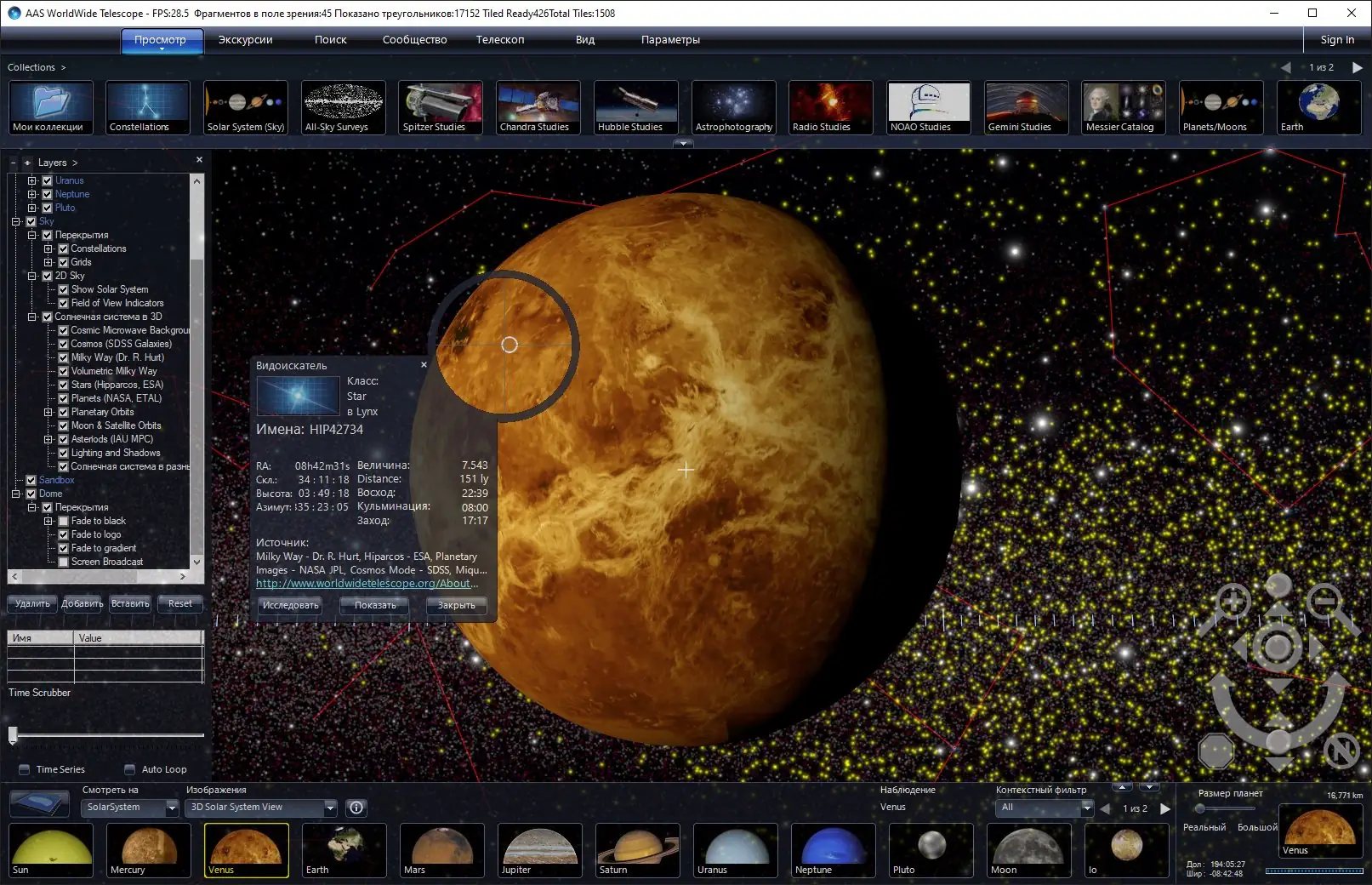This screenshot has width=1372, height=885.
Task: Open the Вид tab
Action: (585, 40)
